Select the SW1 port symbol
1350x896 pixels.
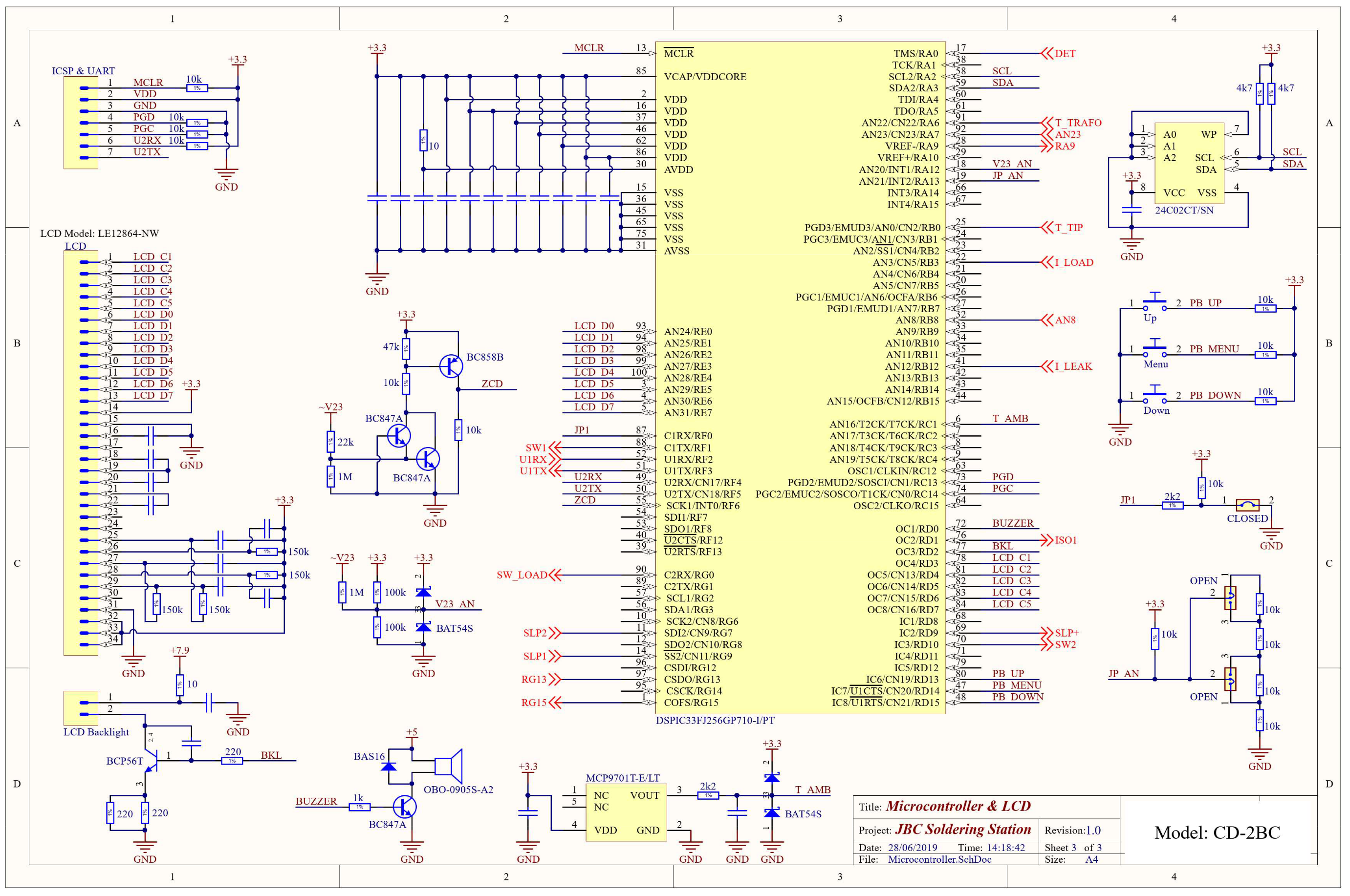point(544,448)
